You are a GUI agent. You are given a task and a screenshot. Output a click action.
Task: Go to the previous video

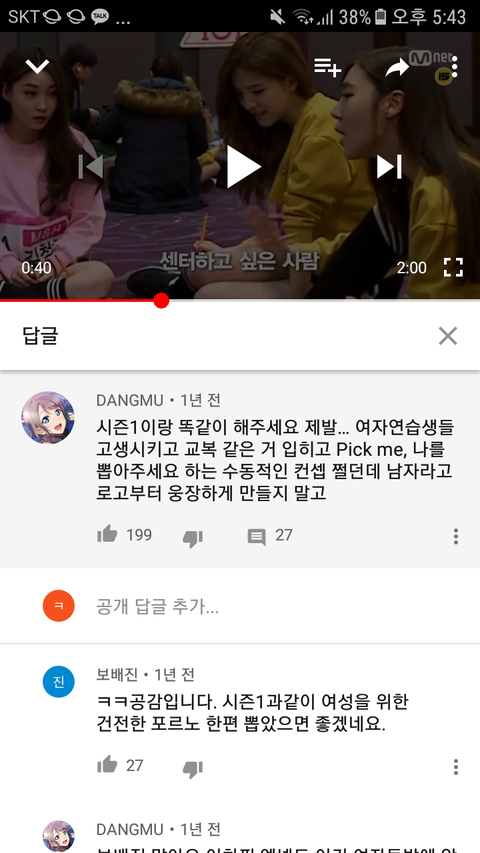(x=91, y=167)
